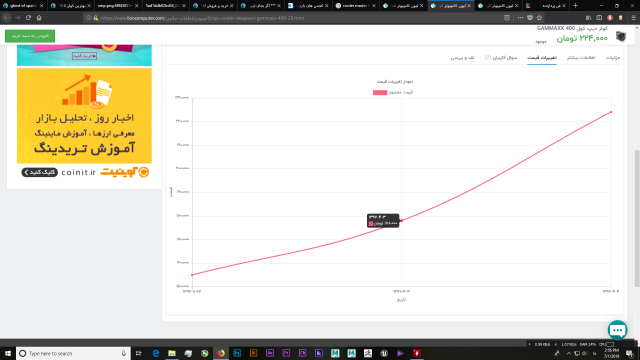Close the cooler master tab
The height and width of the screenshot is (360, 640).
374,6
